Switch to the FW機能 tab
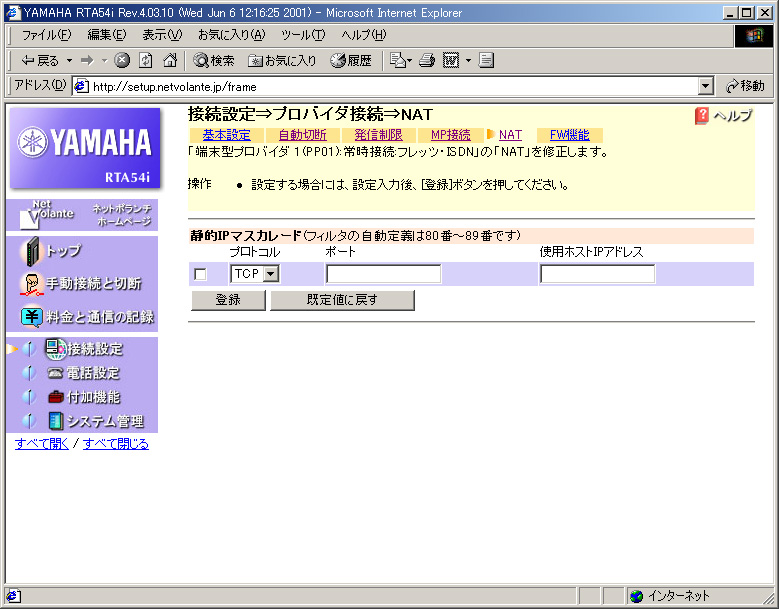Image resolution: width=779 pixels, height=609 pixels. point(569,135)
